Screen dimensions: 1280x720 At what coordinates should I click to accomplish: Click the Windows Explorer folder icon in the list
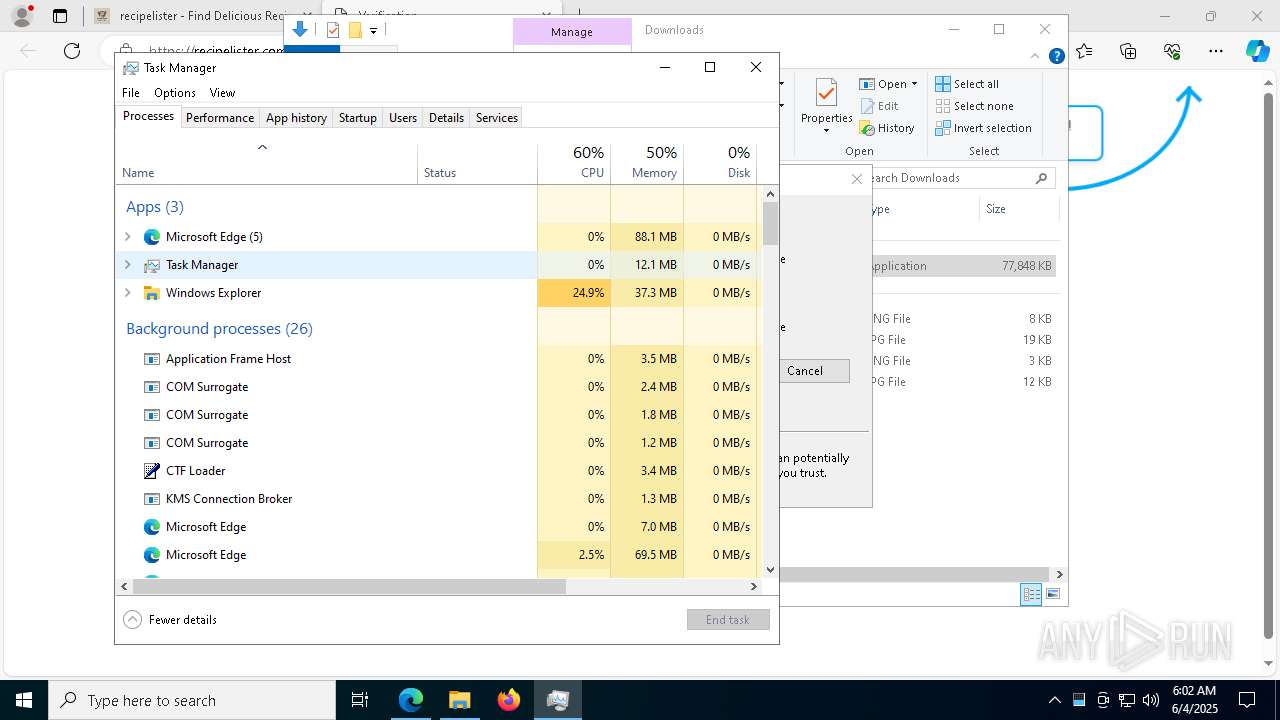pos(152,293)
